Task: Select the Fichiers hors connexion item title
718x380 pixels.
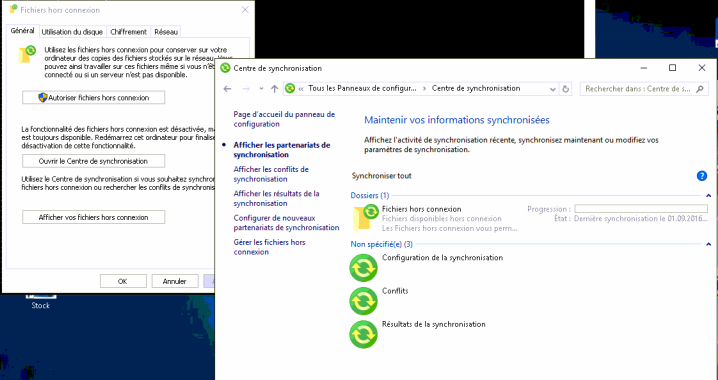Action: coord(421,209)
